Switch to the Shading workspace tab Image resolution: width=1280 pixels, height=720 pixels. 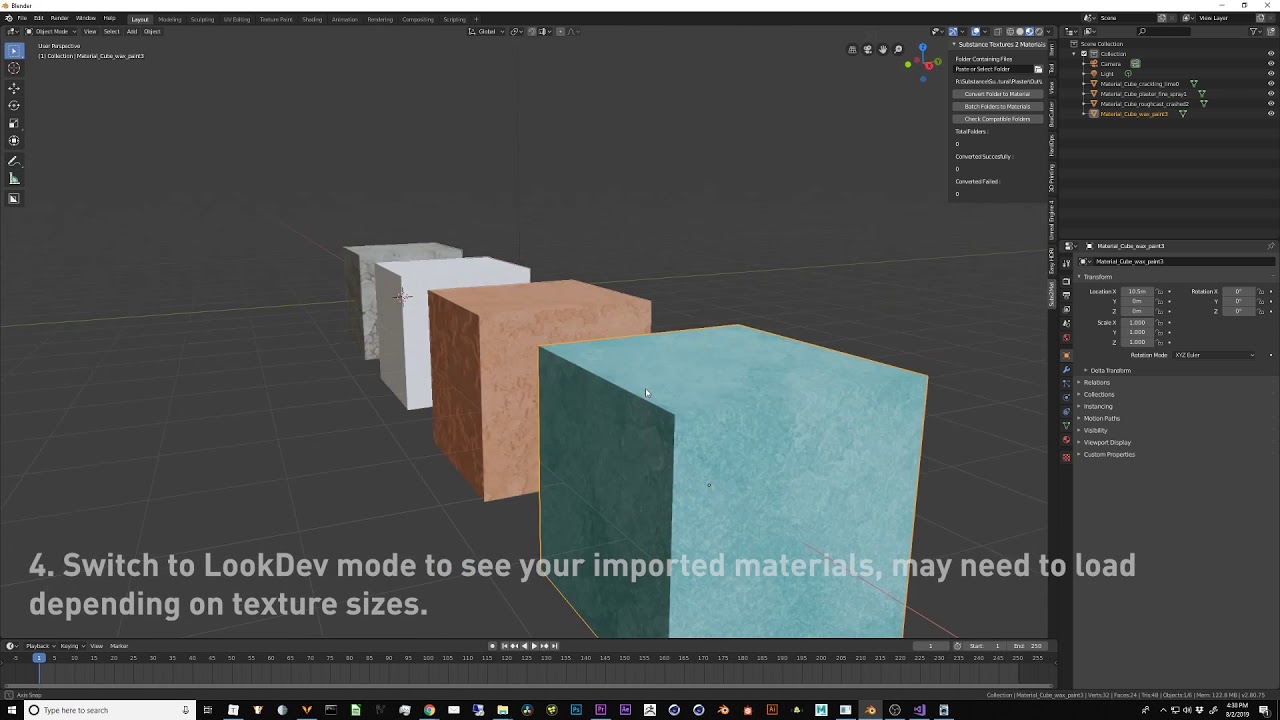(312, 19)
